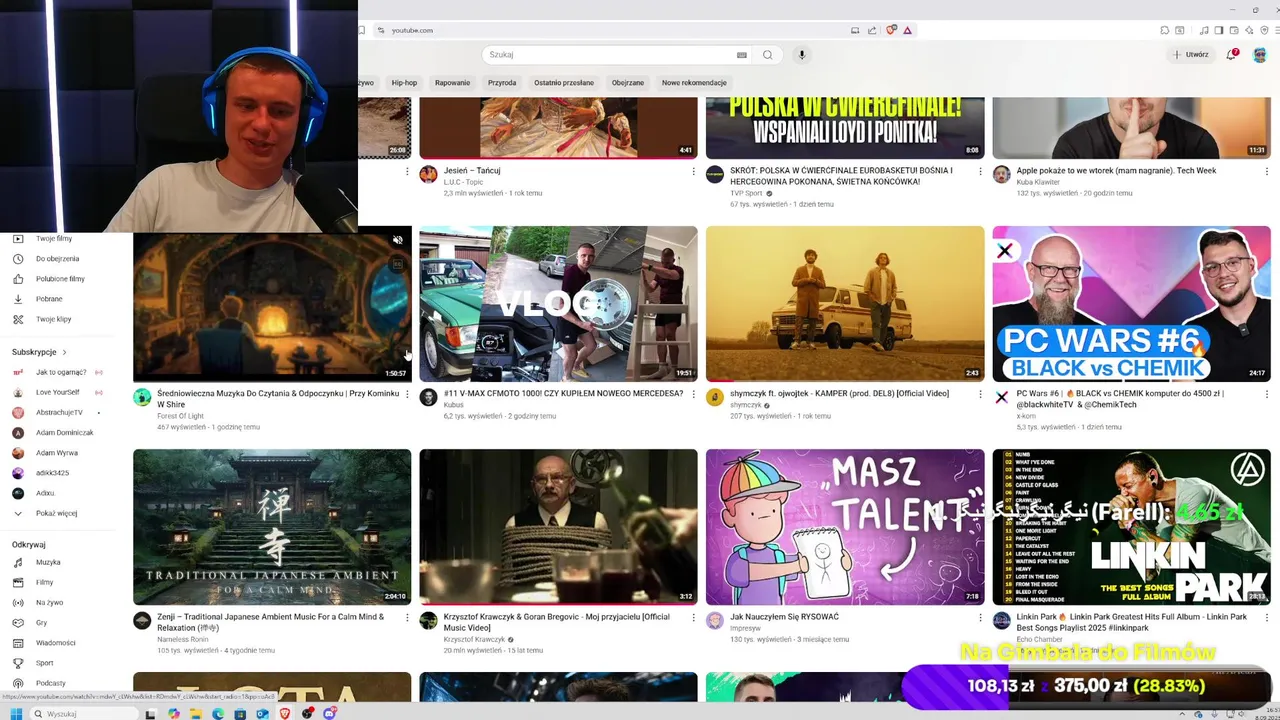
Task: Open the Brave VPN icon
Action: coord(1264,30)
